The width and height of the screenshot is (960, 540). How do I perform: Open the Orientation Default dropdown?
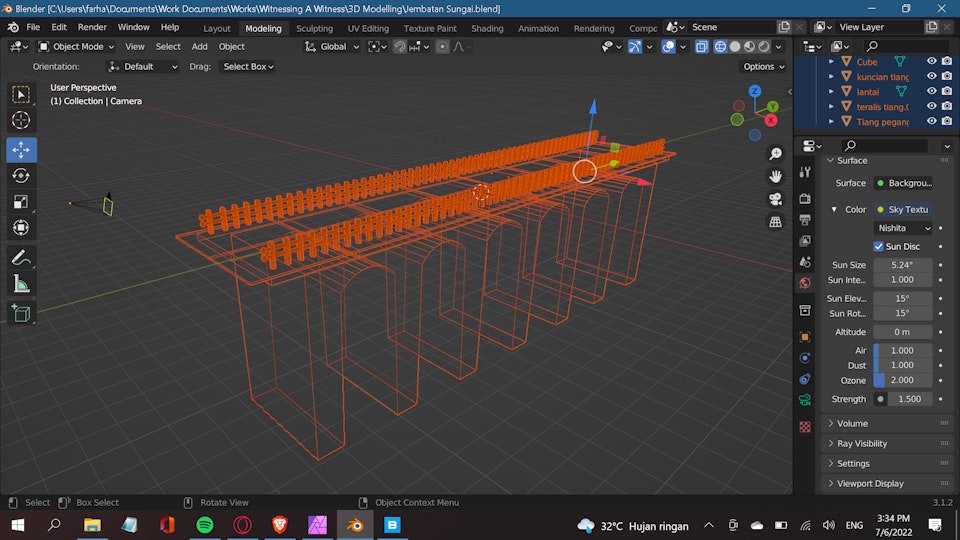pyautogui.click(x=143, y=67)
